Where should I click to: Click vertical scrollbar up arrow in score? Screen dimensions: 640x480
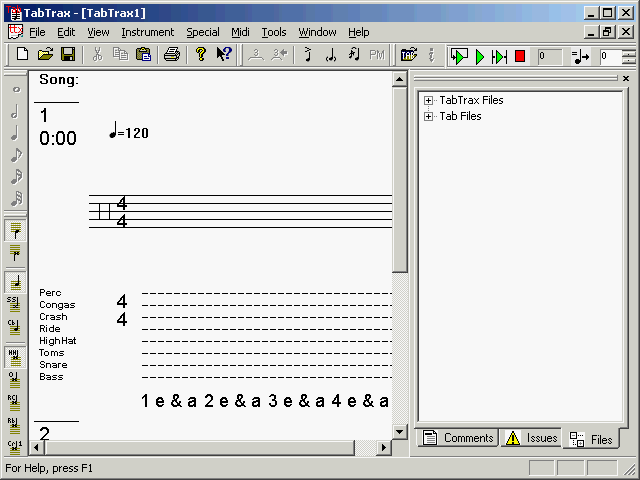(x=400, y=79)
